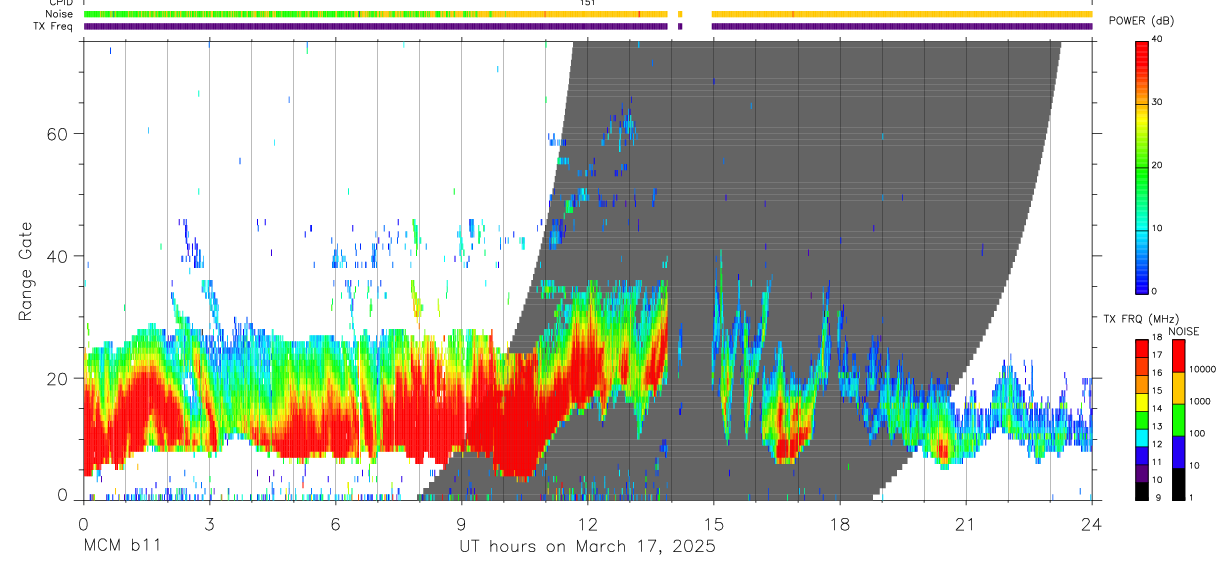Click the orange 10000 noise legend swatch

pos(1179,387)
